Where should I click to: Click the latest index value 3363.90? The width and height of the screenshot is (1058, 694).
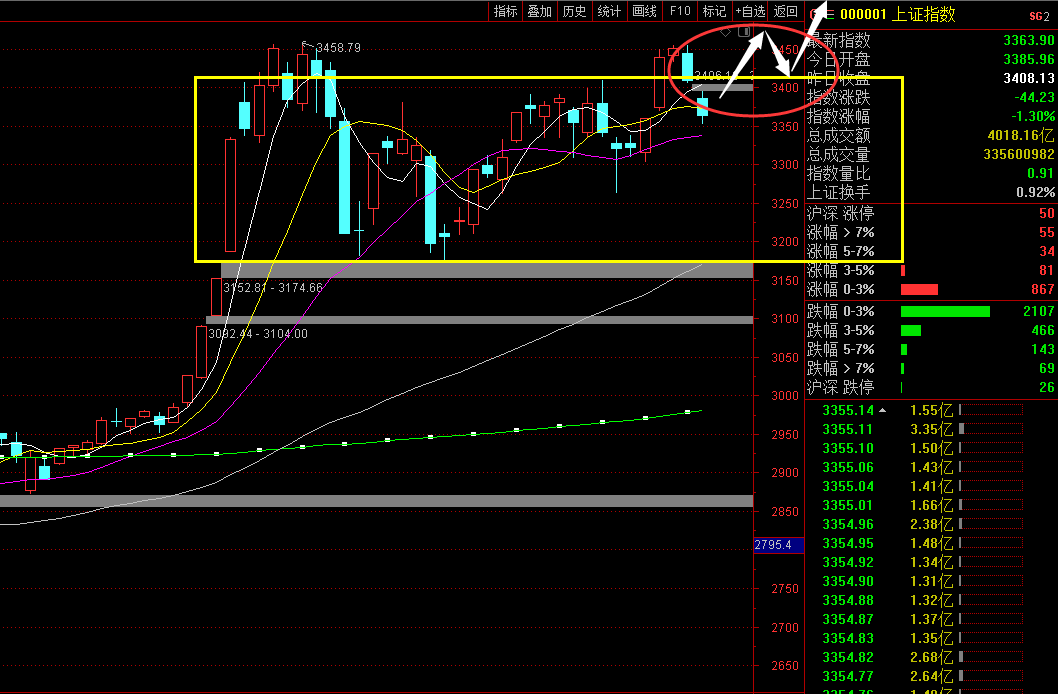point(1029,40)
